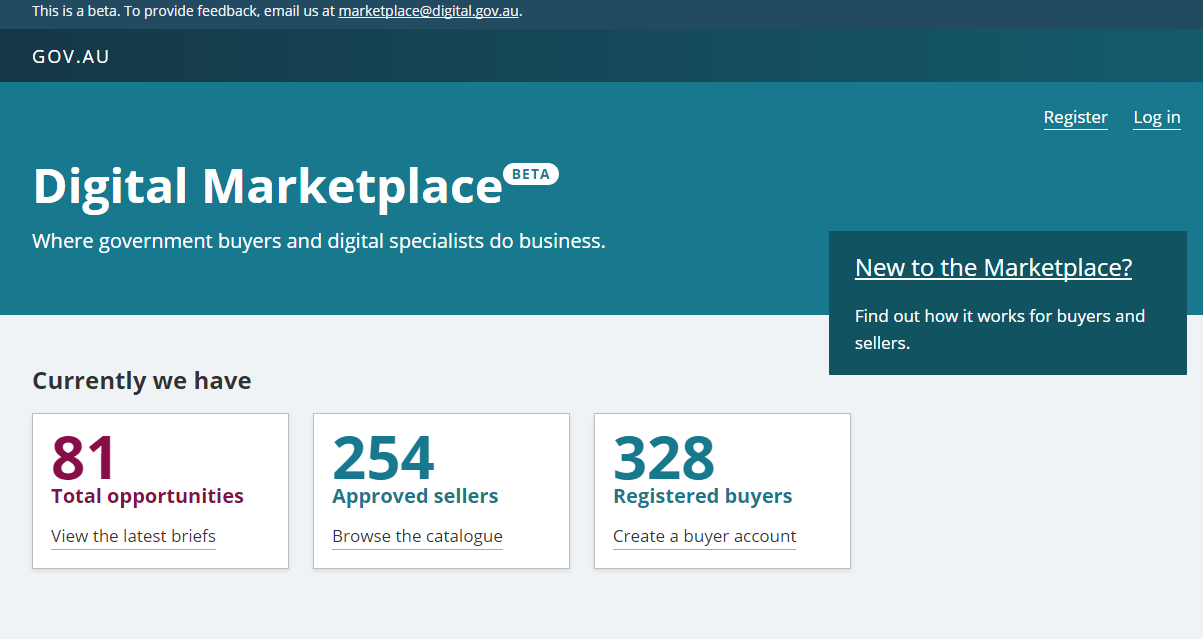Create a buyer account
The height and width of the screenshot is (639, 1203).
click(704, 536)
